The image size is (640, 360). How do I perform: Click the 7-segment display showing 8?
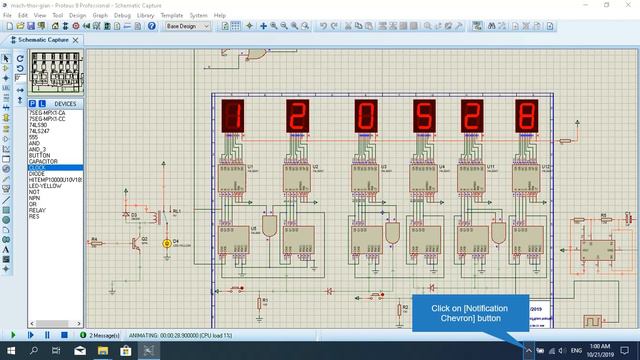point(527,116)
